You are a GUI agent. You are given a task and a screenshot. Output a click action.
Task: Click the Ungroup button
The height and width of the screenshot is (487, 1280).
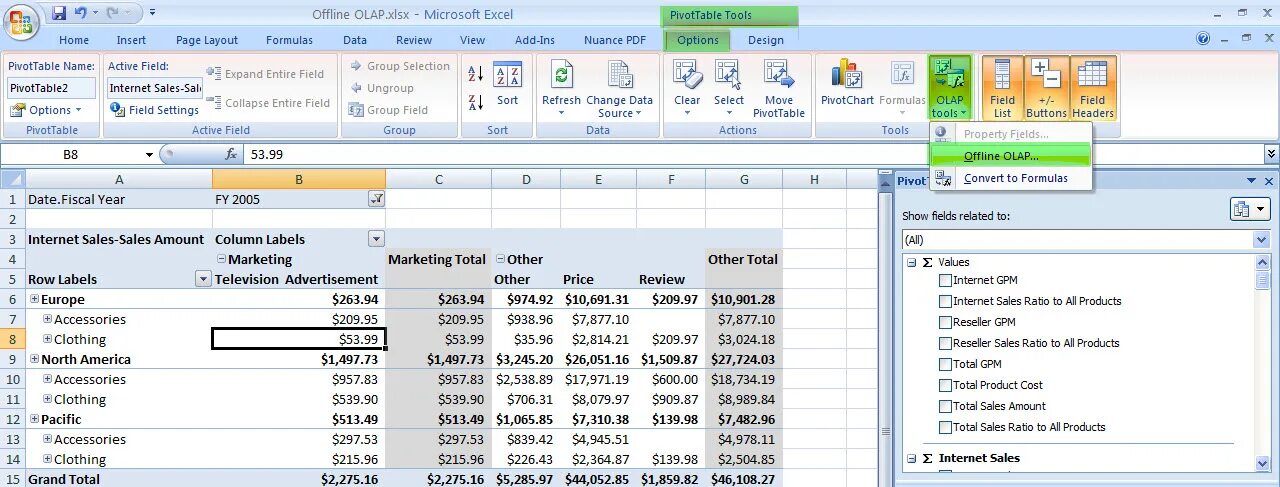(x=381, y=88)
